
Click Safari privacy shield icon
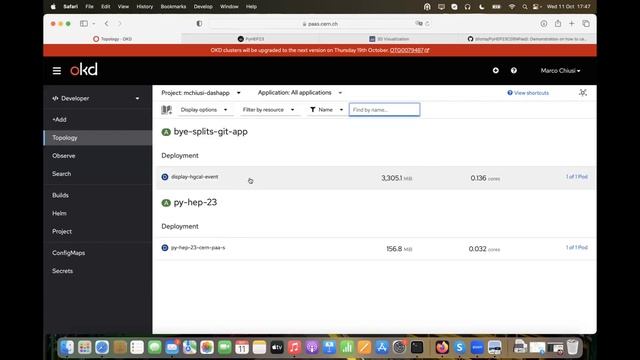[x=199, y=24]
